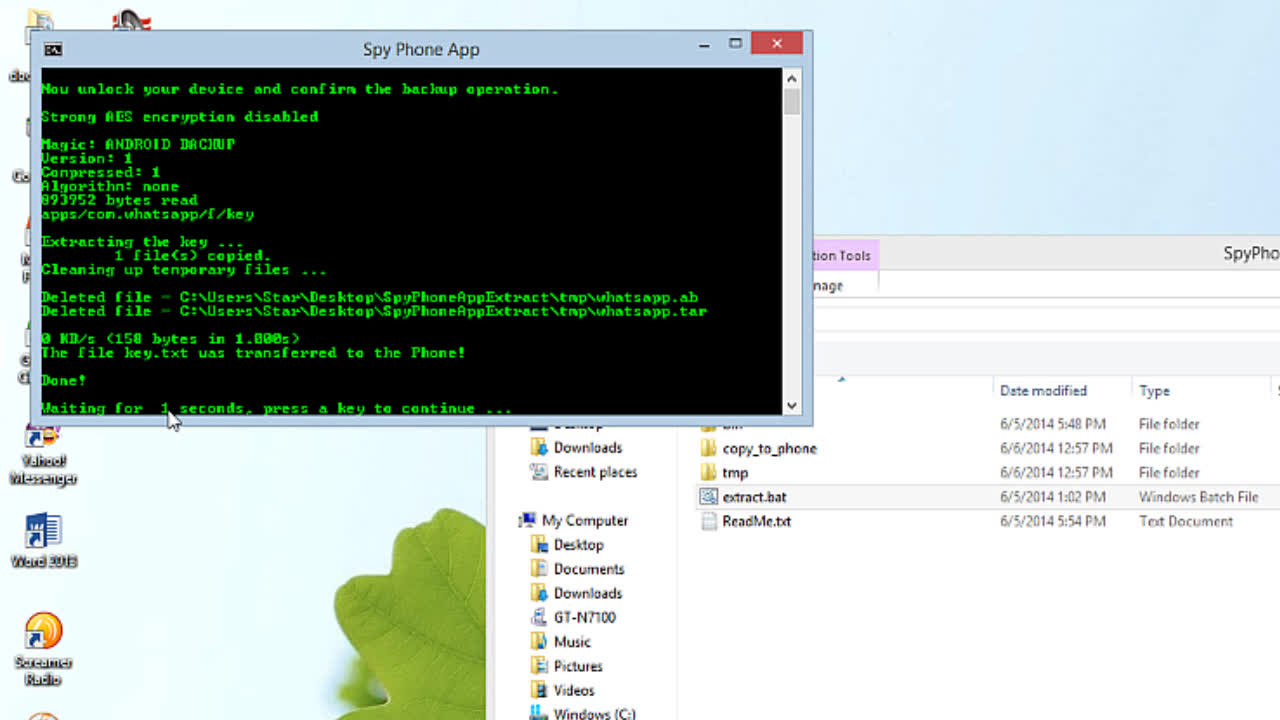Click the console scrollbar down arrow
Screen dimensions: 1280x720
point(792,405)
